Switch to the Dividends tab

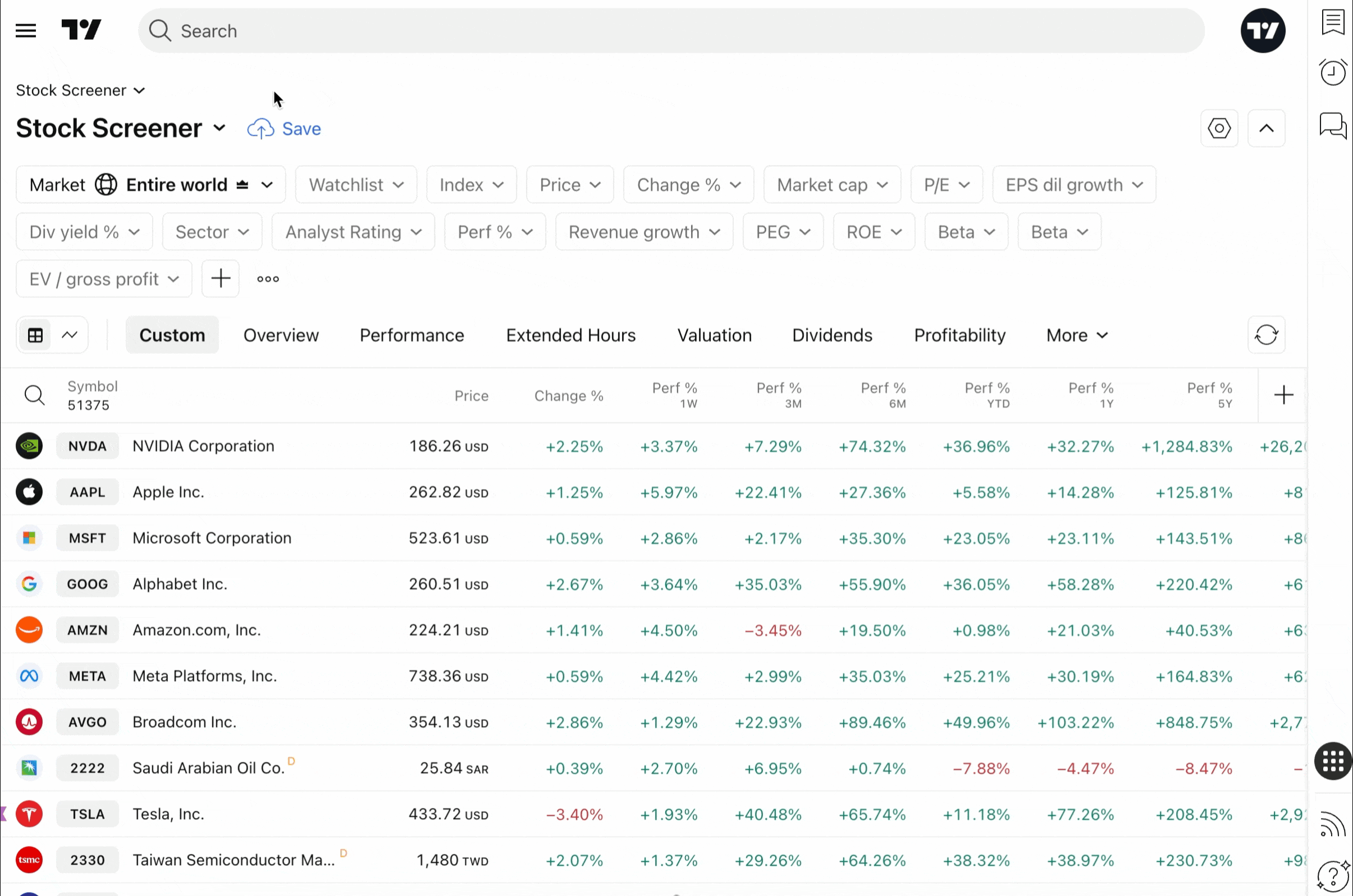[831, 335]
